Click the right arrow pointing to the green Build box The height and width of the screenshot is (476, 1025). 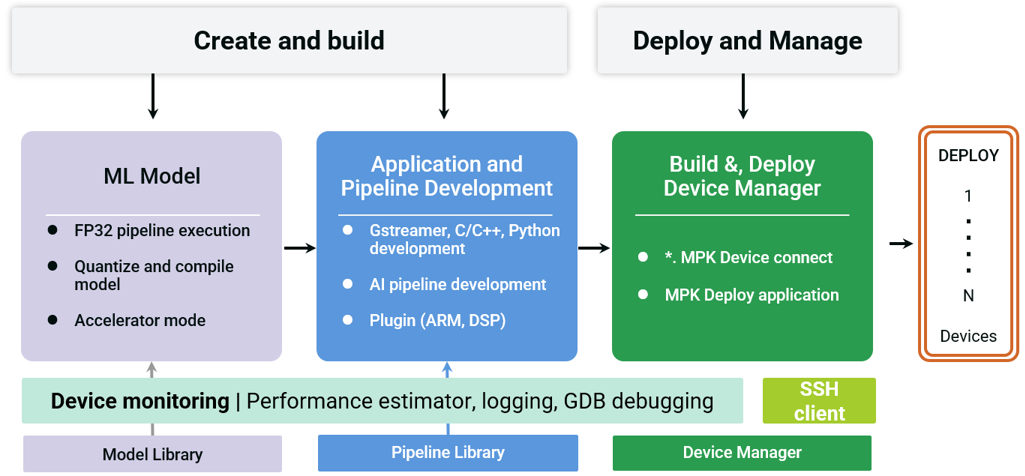coord(594,247)
